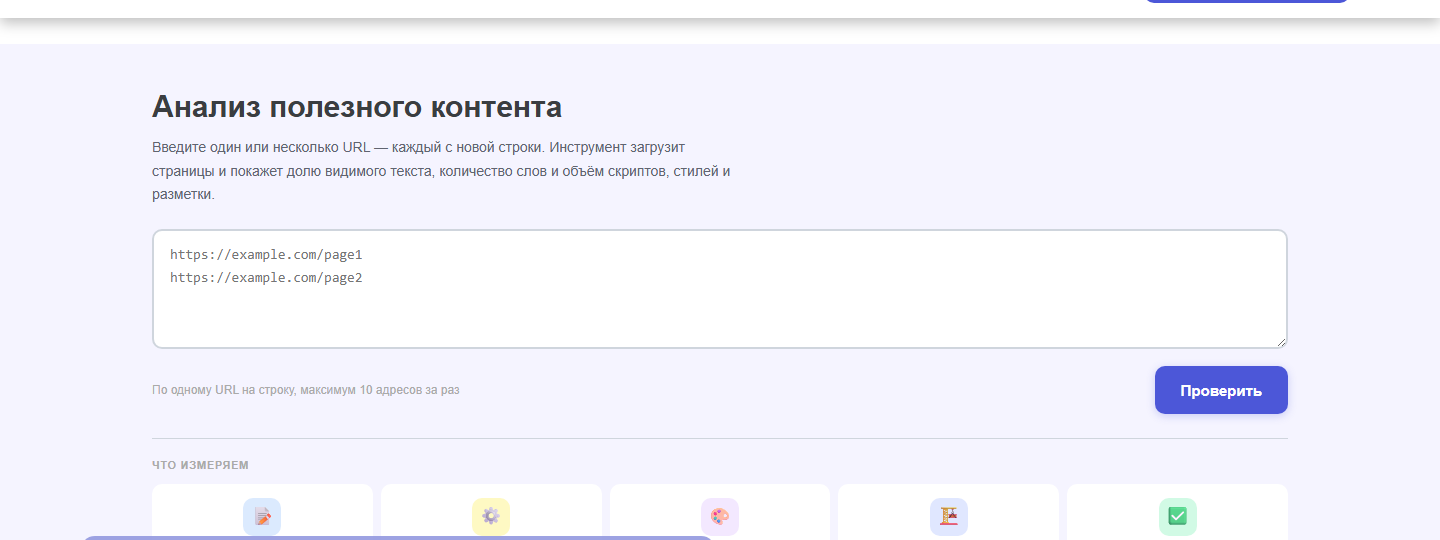Image resolution: width=1440 pixels, height=540 pixels.
Task: Click the ЧТО ИЗМЕРЯЕМ section label
Action: point(200,465)
